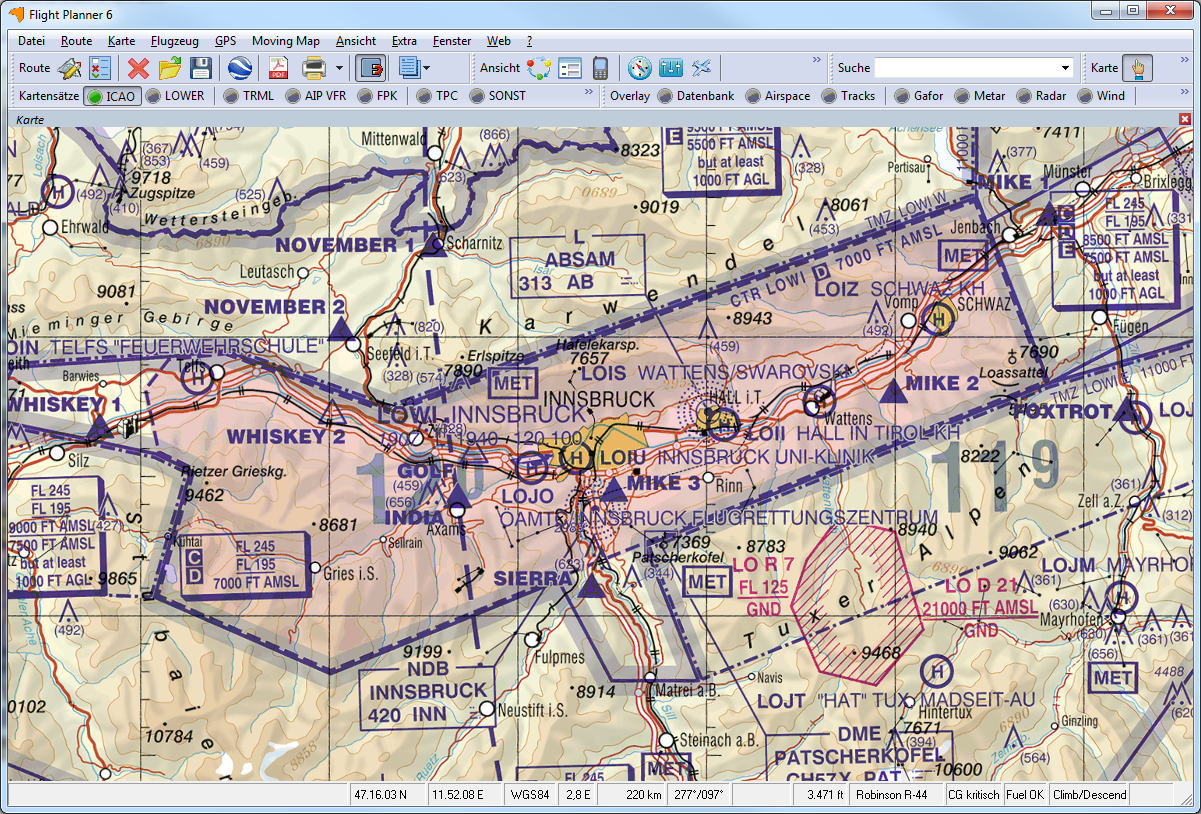The height and width of the screenshot is (814, 1201).
Task: Export to PDF icon
Action: pyautogui.click(x=277, y=68)
